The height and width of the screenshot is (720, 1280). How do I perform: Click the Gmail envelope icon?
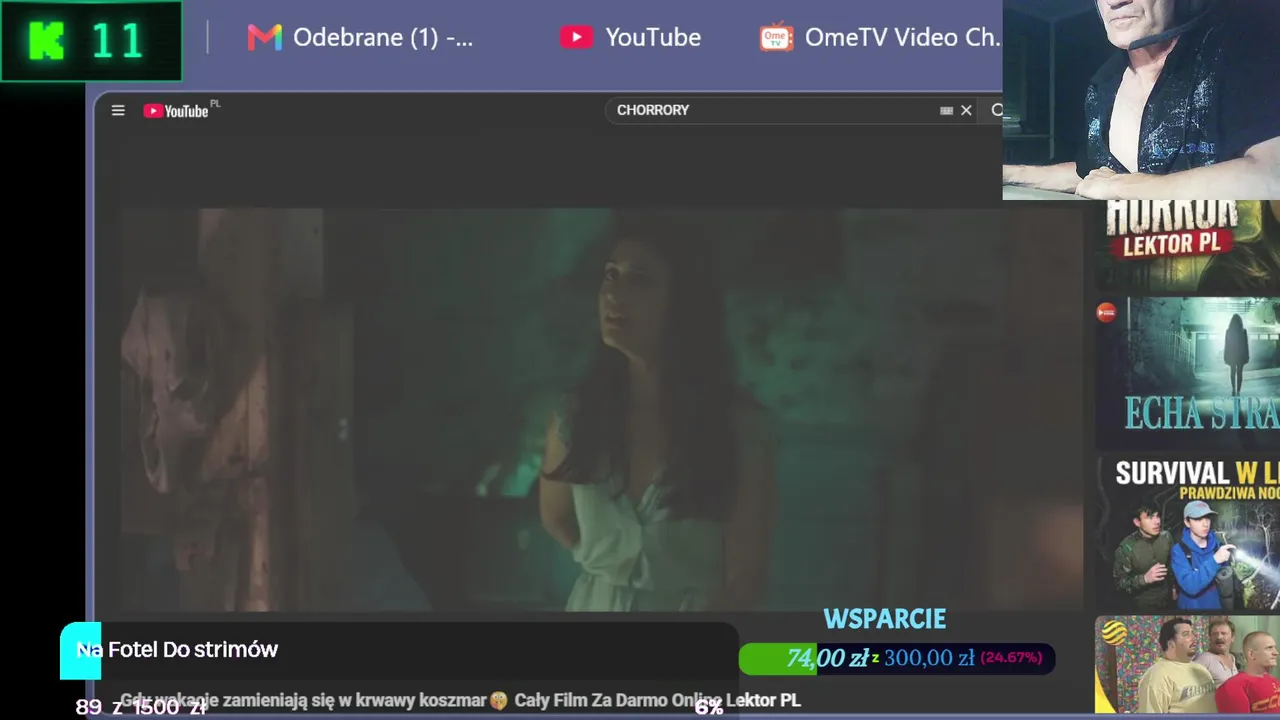click(264, 37)
